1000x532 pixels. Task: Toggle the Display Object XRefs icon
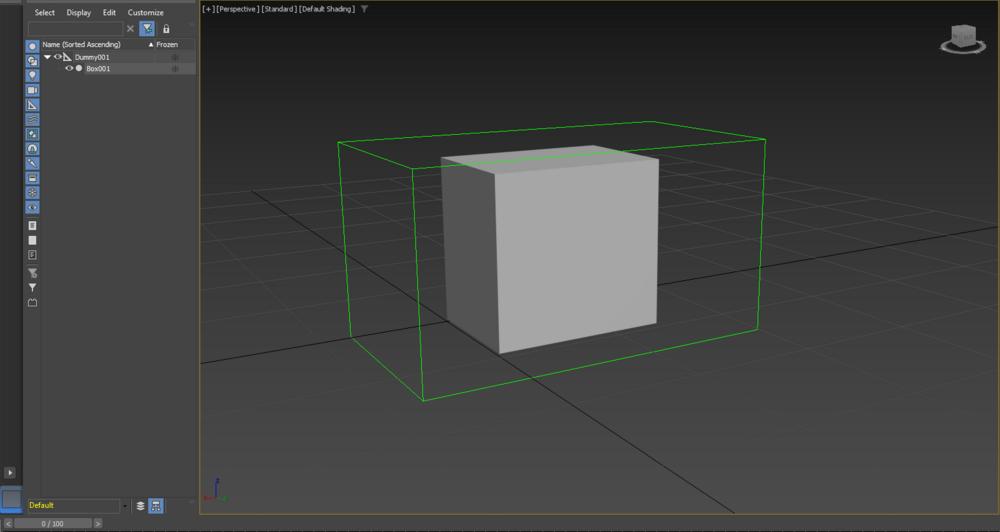[x=33, y=149]
